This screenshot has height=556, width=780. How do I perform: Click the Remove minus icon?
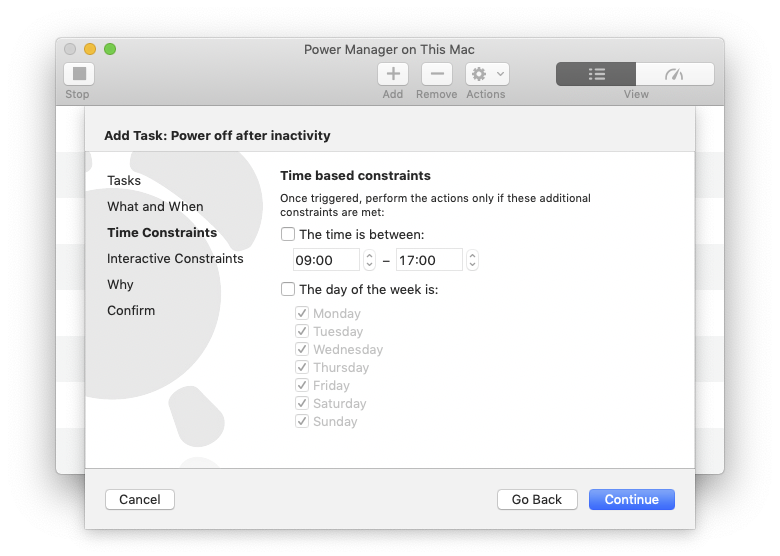(x=436, y=74)
